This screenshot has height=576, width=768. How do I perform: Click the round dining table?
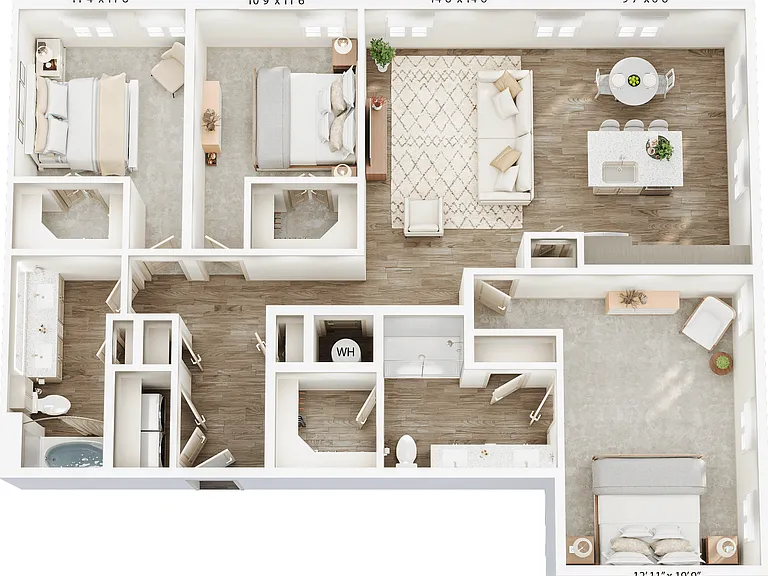coord(634,80)
